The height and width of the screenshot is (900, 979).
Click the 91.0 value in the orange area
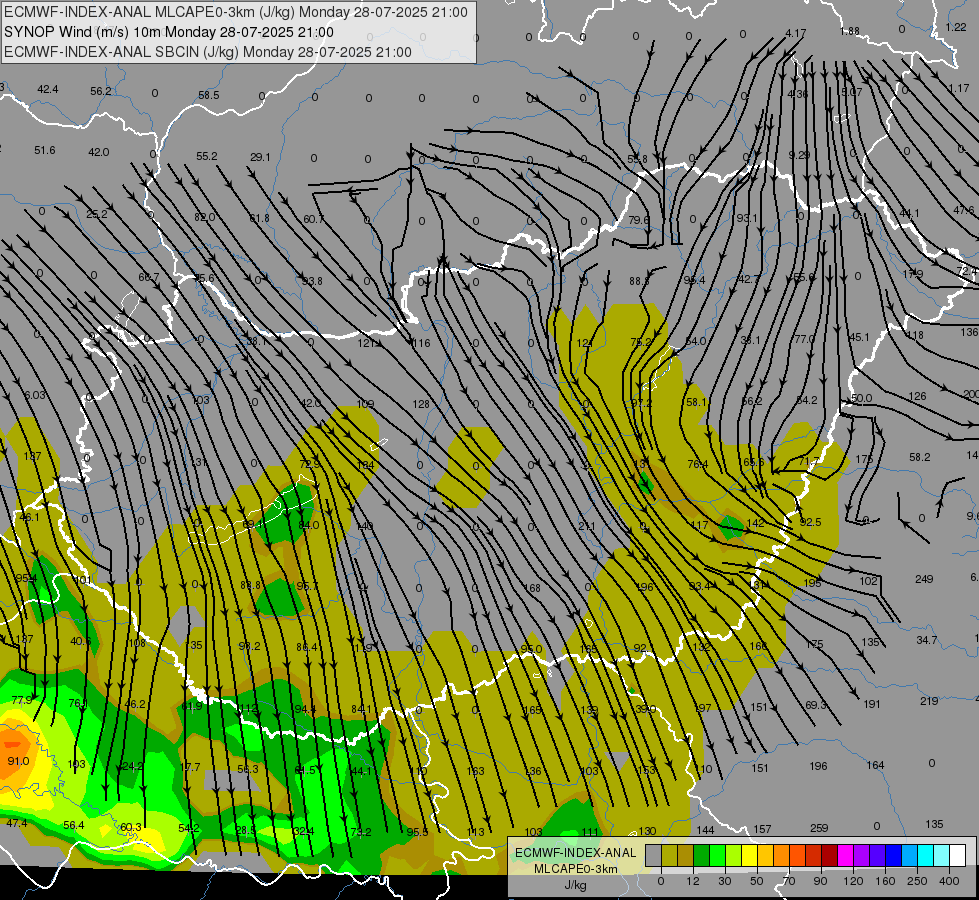coord(18,761)
